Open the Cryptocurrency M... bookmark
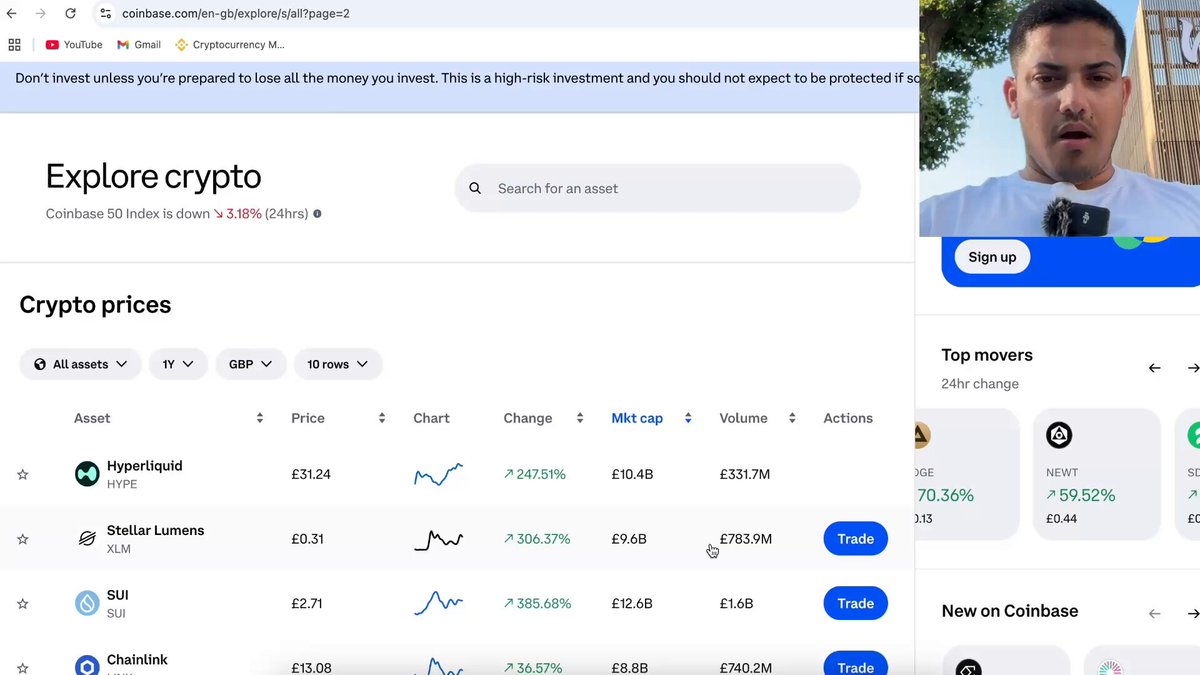This screenshot has width=1200, height=675. pos(230,45)
